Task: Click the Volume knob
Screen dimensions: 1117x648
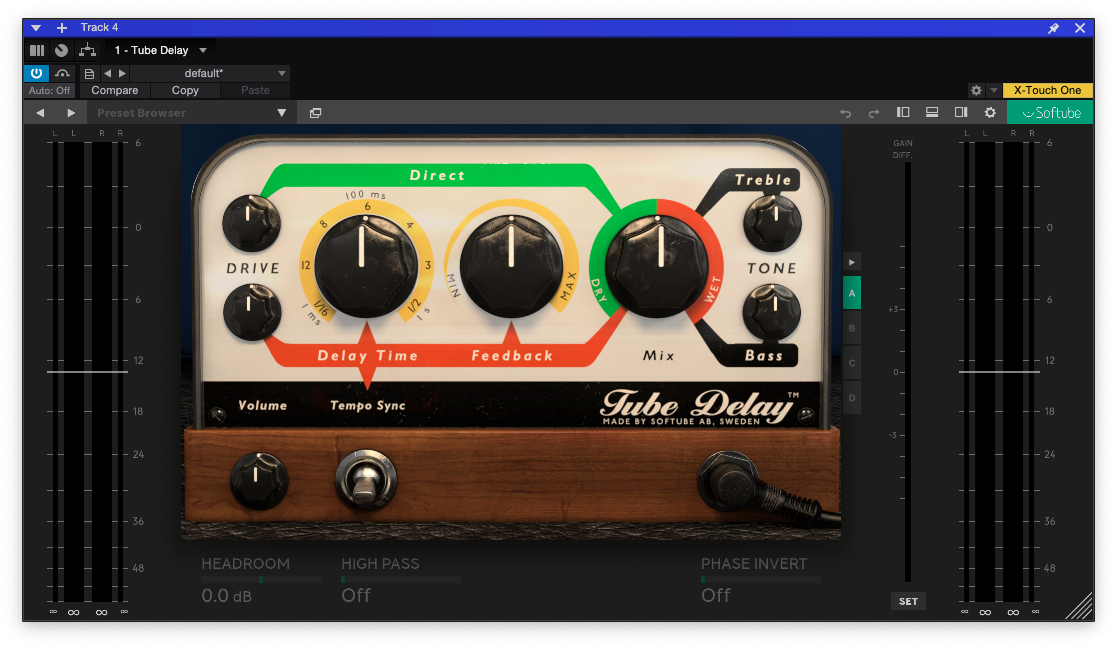Action: coord(259,481)
